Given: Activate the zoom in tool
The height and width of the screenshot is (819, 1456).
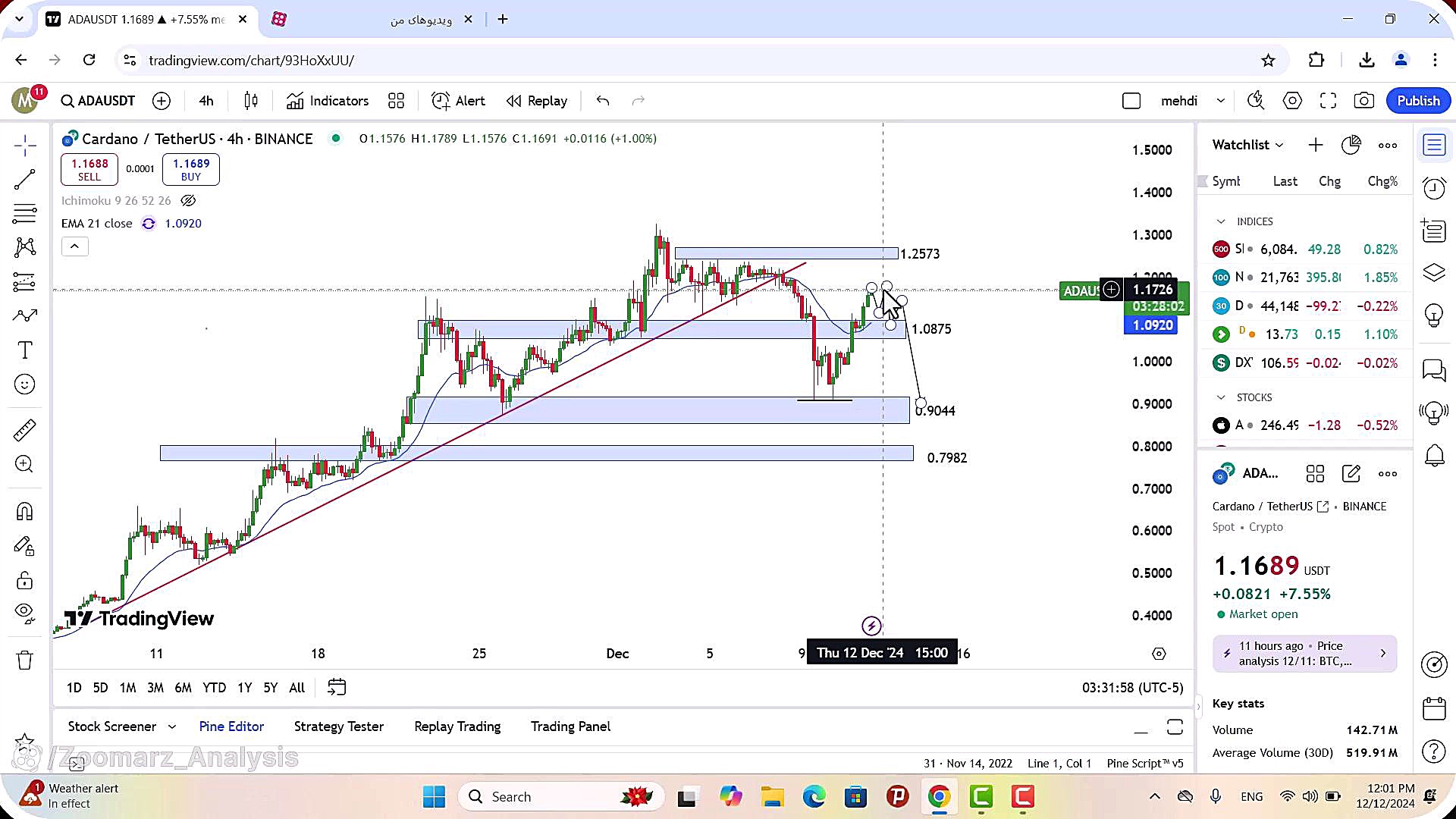Looking at the screenshot, I should pos(24,464).
